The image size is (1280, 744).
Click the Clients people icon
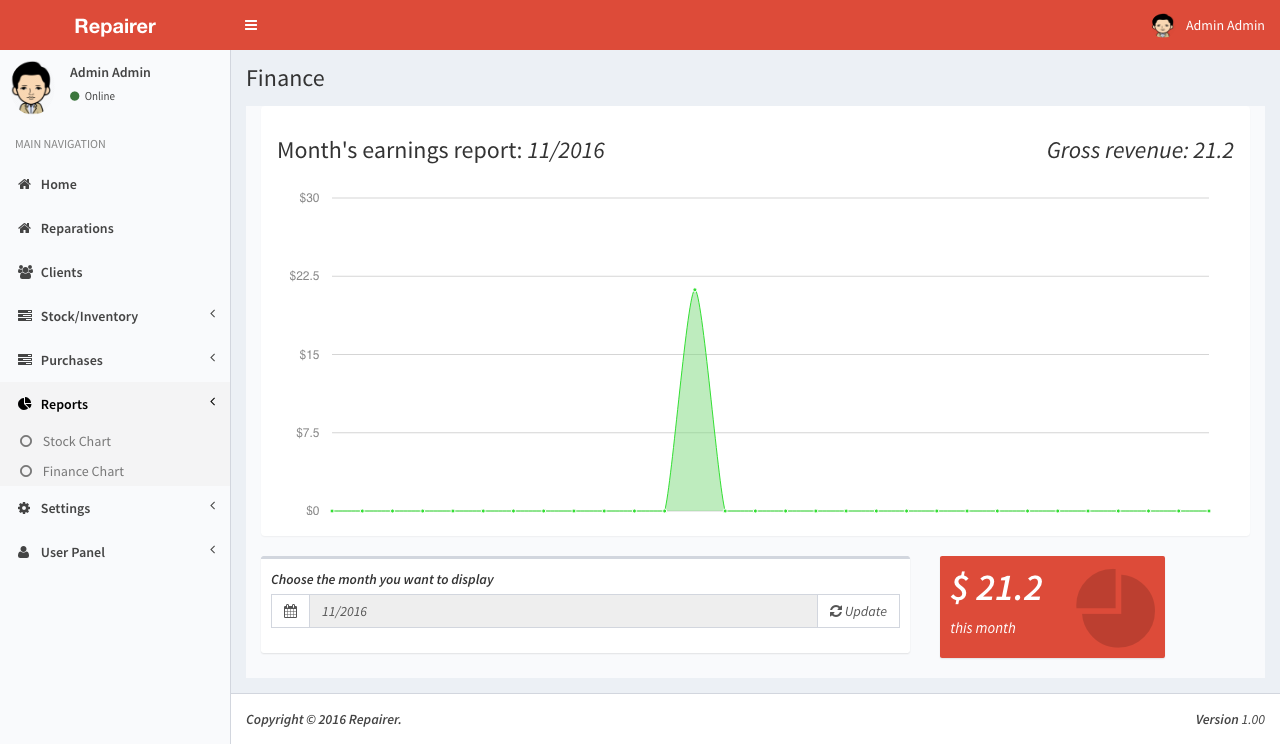(x=25, y=272)
